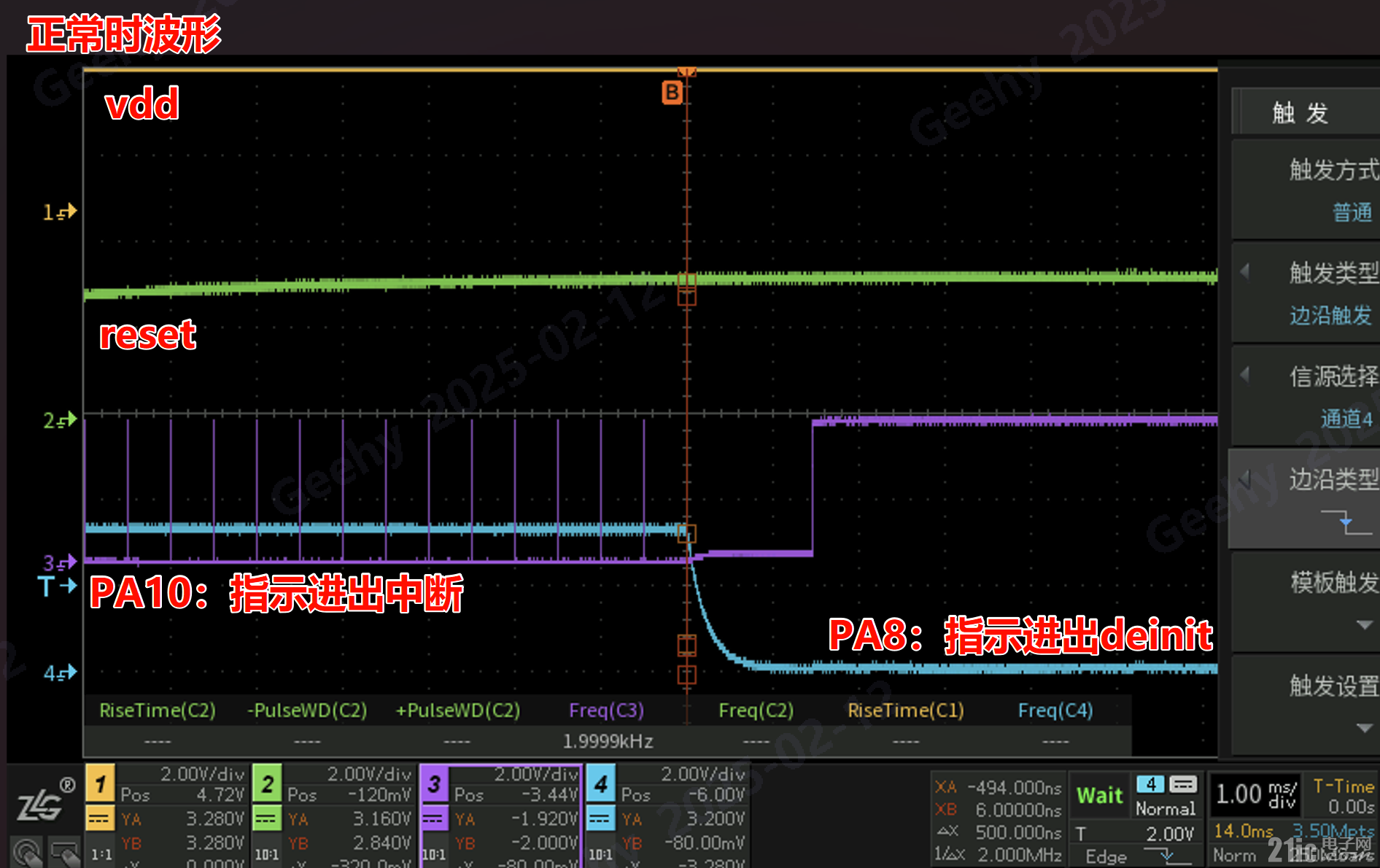Click XA -494.000ns cursor readout
The height and width of the screenshot is (868, 1380).
click(x=998, y=787)
